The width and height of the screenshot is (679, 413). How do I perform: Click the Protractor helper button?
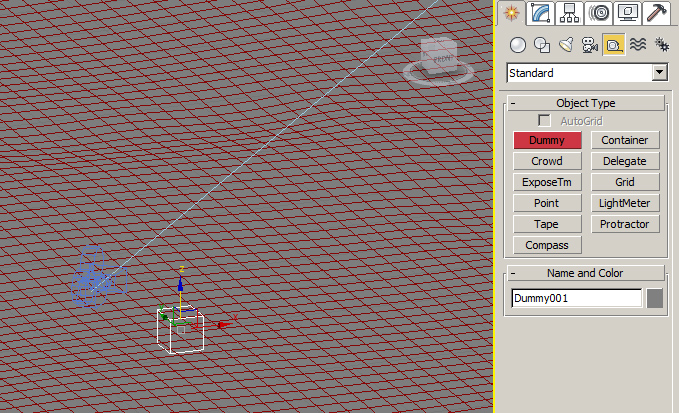click(x=625, y=224)
